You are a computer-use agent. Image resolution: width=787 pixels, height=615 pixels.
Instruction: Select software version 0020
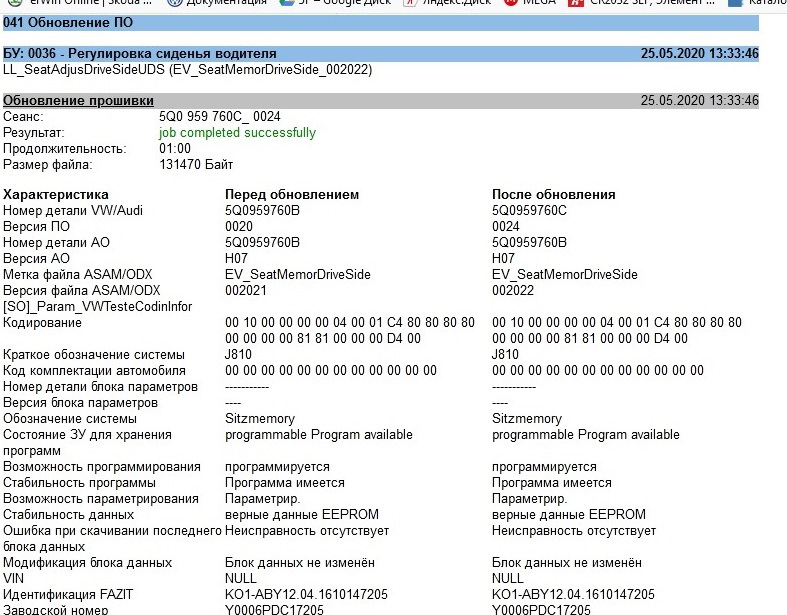coord(239,226)
